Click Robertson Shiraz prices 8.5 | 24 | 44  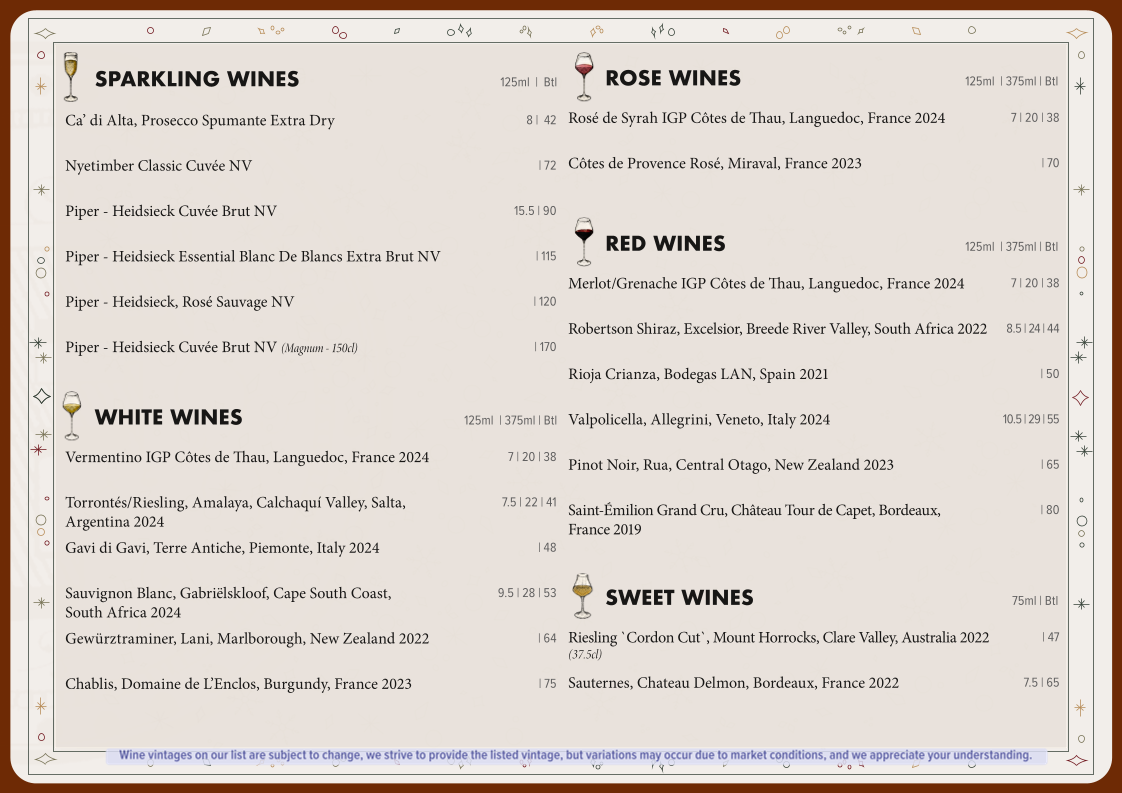point(1033,329)
